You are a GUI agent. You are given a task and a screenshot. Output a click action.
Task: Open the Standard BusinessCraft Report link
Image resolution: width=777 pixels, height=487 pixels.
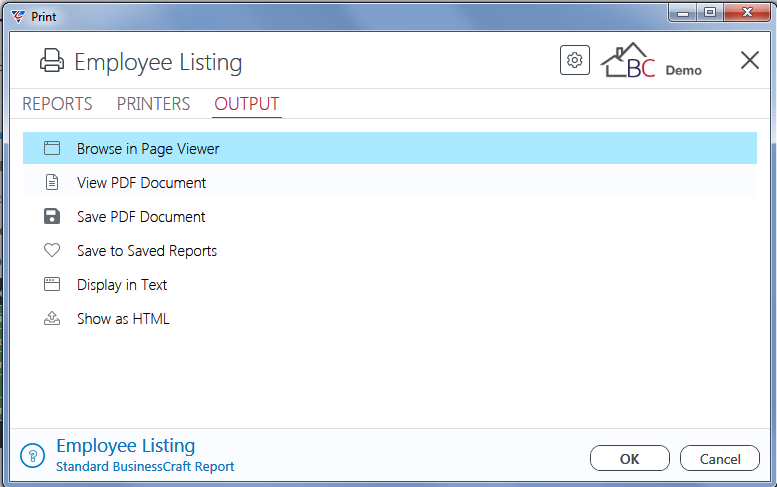(x=145, y=467)
